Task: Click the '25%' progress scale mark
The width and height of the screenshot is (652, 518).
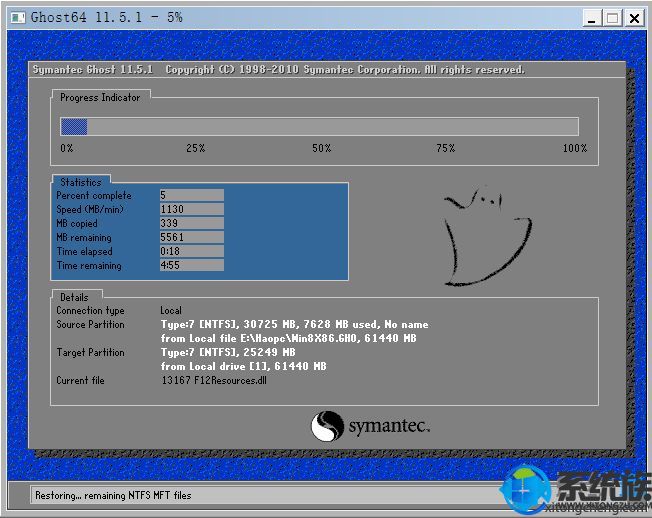Action: coord(195,148)
